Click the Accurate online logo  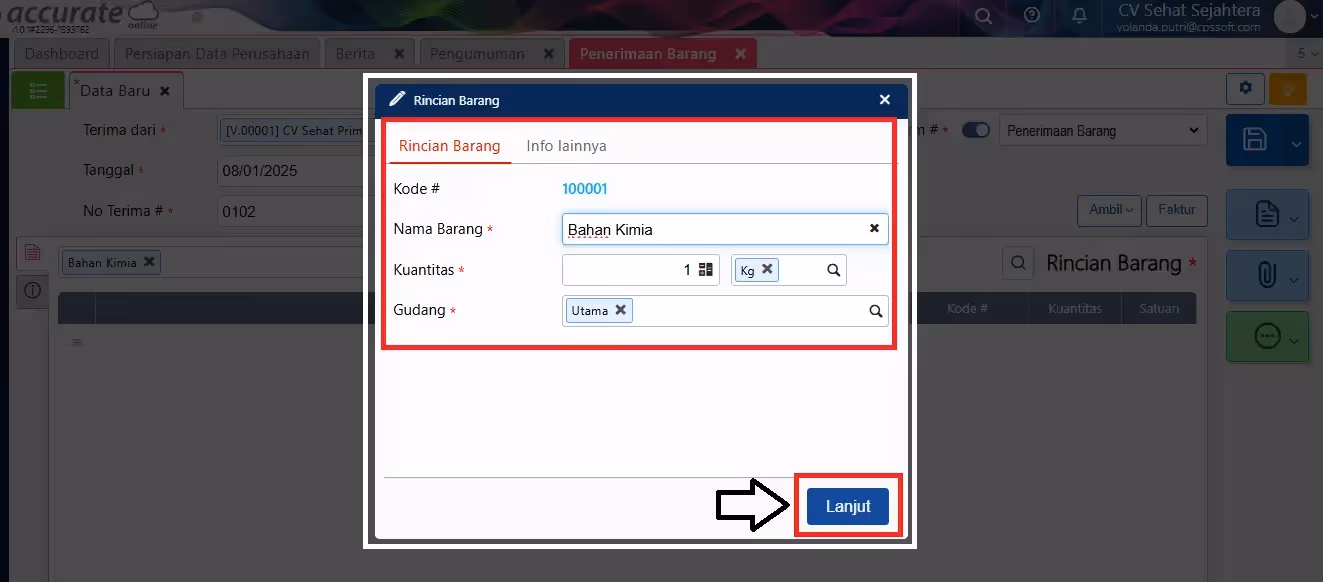click(84, 16)
